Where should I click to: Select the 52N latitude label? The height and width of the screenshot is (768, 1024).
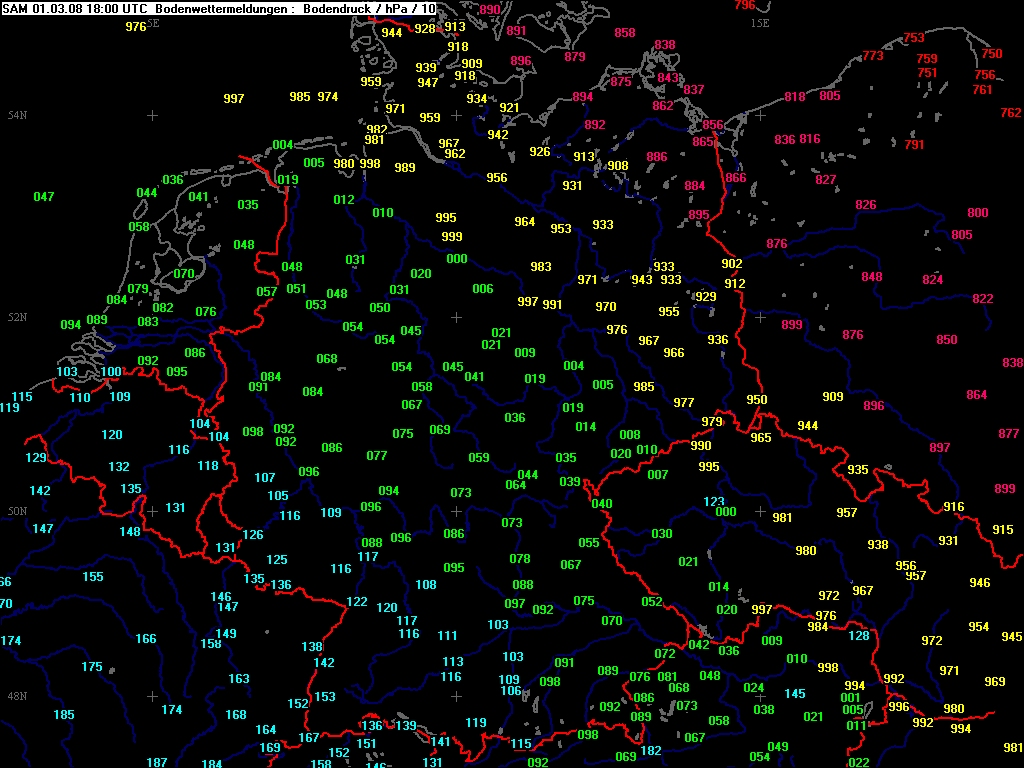click(x=17, y=317)
